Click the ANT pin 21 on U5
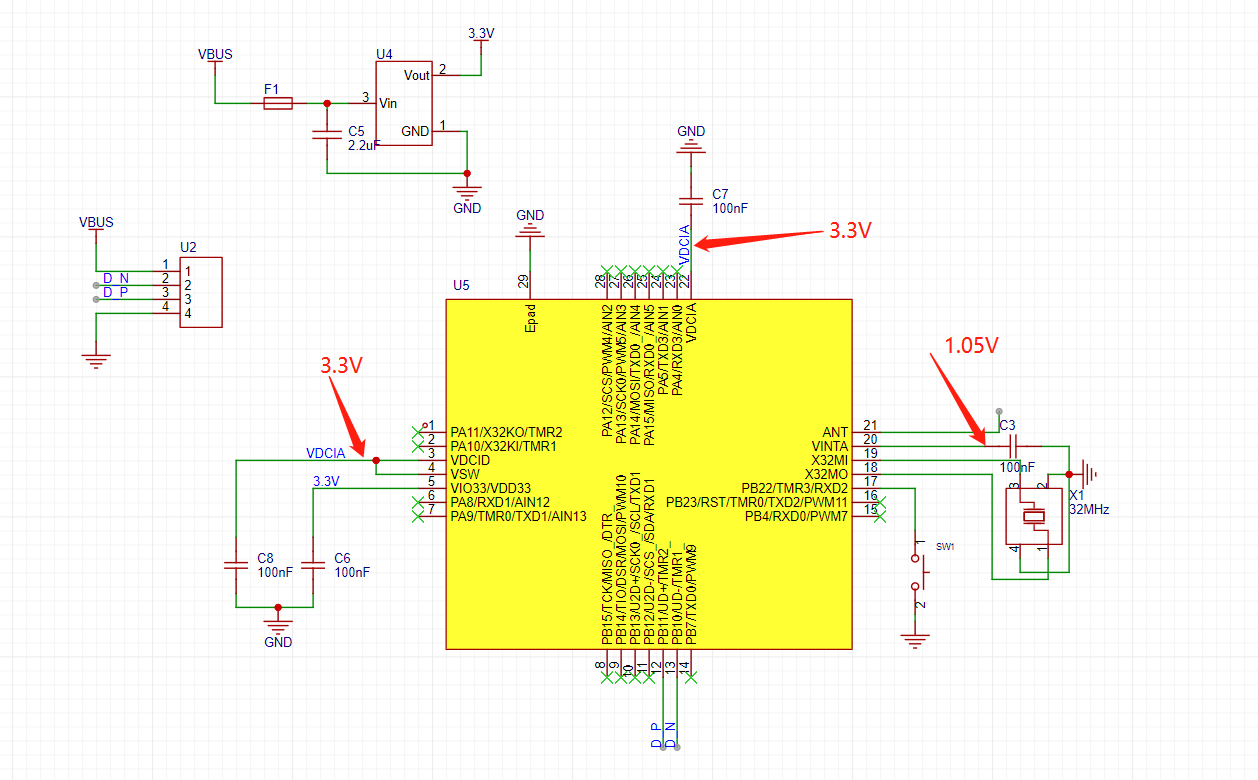The height and width of the screenshot is (780, 1258). coord(866,431)
